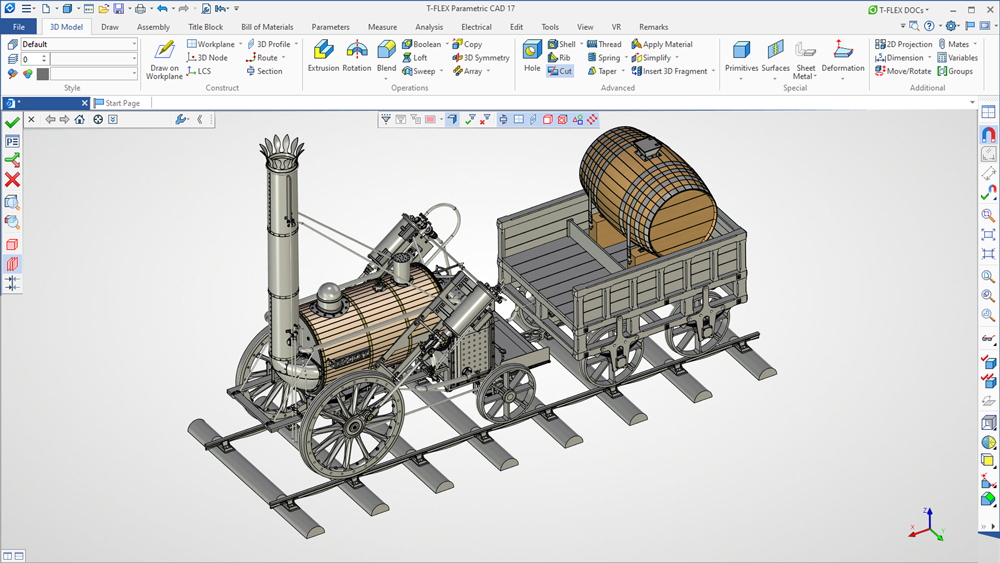1000x563 pixels.
Task: Click the Loft operation
Action: [x=415, y=57]
